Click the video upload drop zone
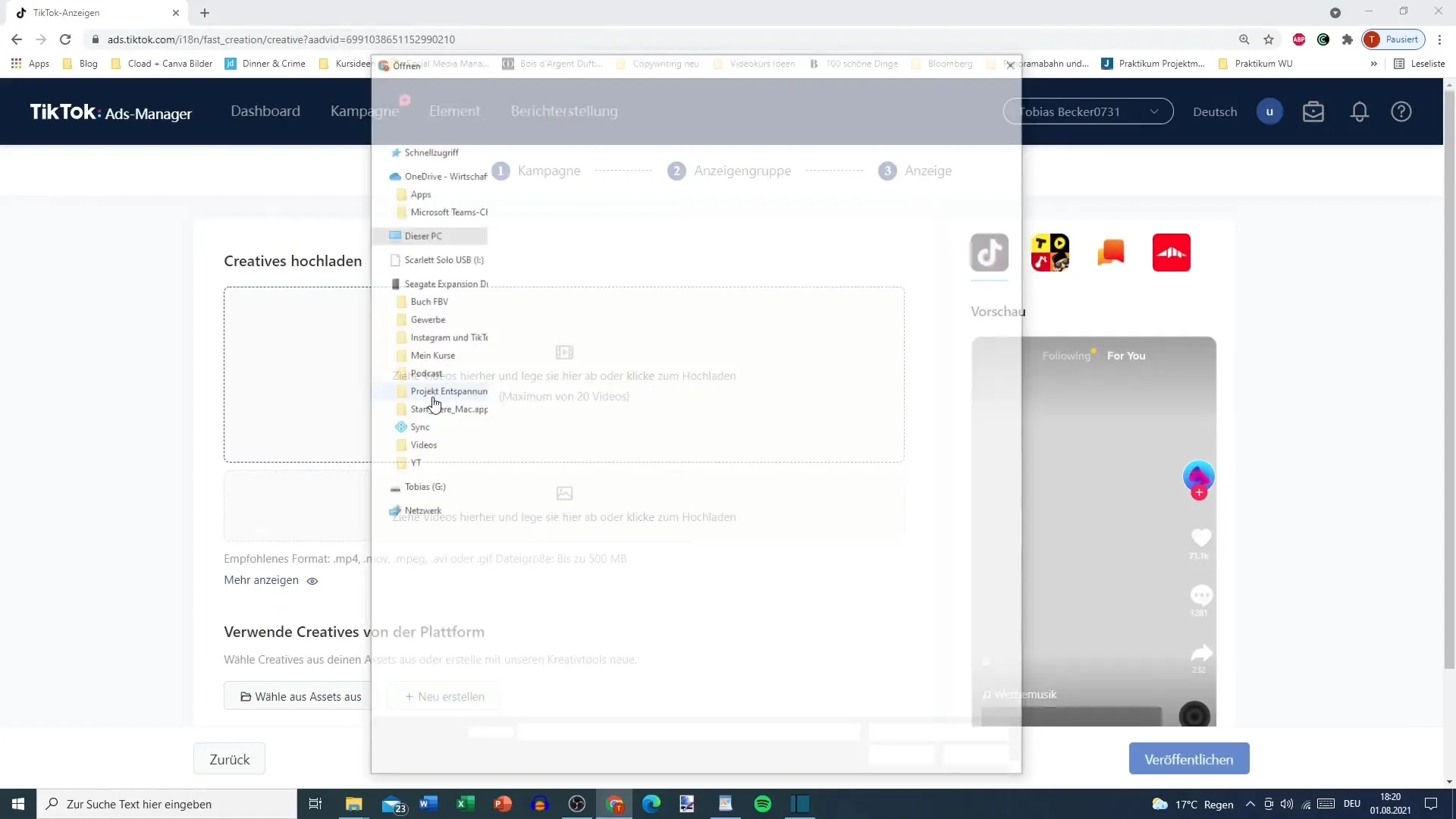Viewport: 1456px width, 819px height. [x=563, y=375]
